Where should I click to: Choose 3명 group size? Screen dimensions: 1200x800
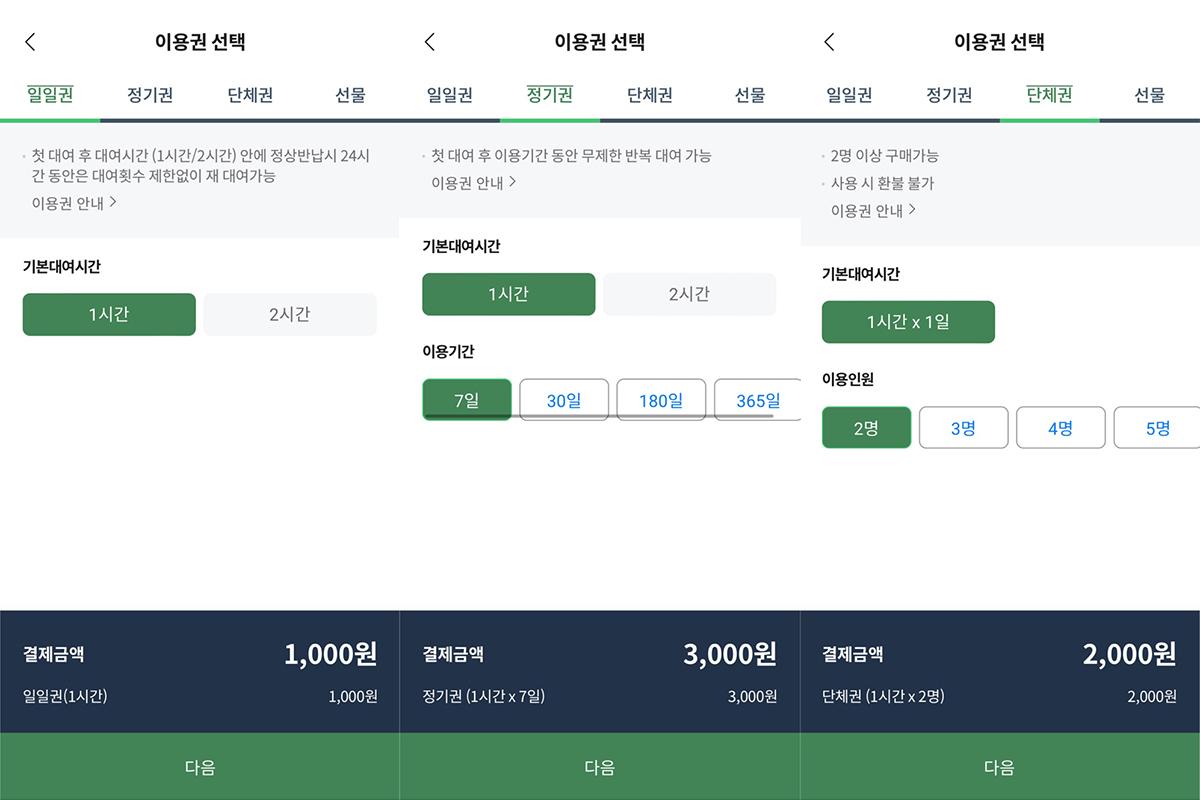click(963, 427)
